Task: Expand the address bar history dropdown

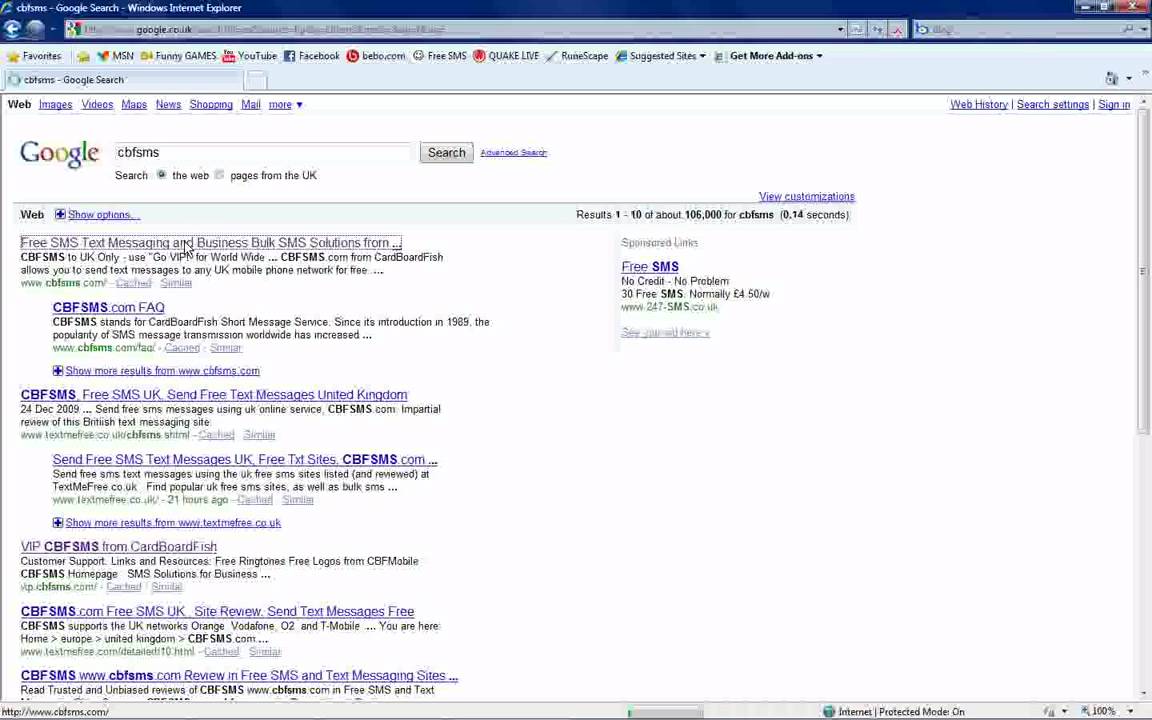Action: [840, 29]
